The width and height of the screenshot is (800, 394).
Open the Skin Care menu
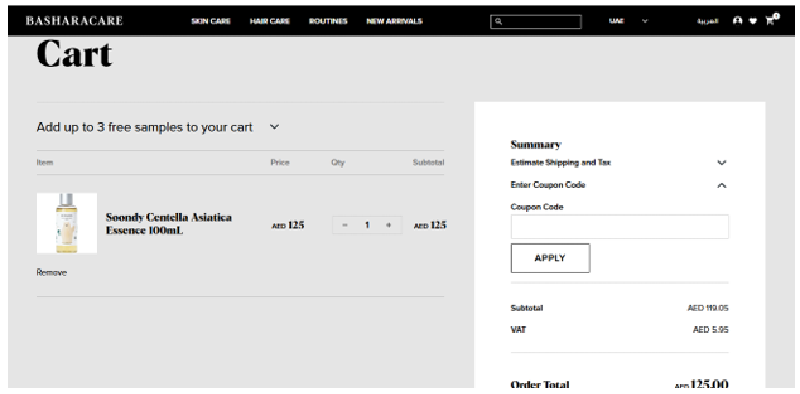coord(211,21)
